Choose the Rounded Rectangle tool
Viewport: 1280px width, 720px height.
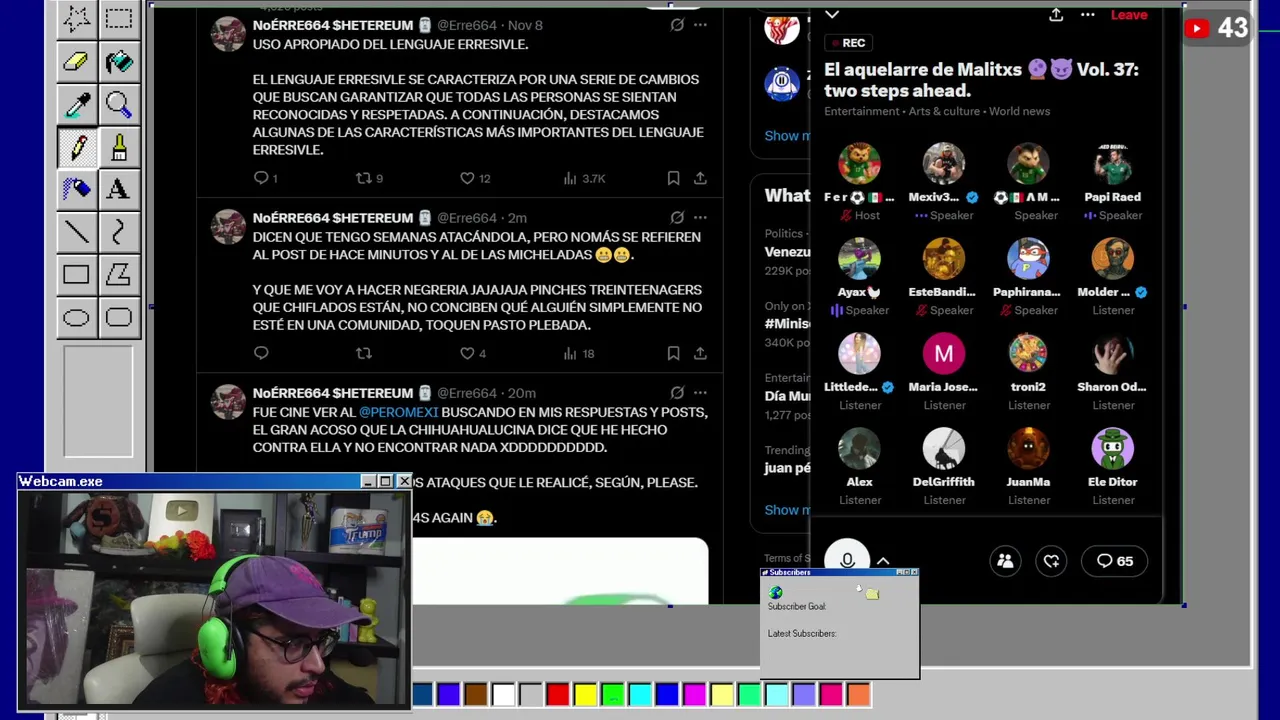tap(118, 318)
